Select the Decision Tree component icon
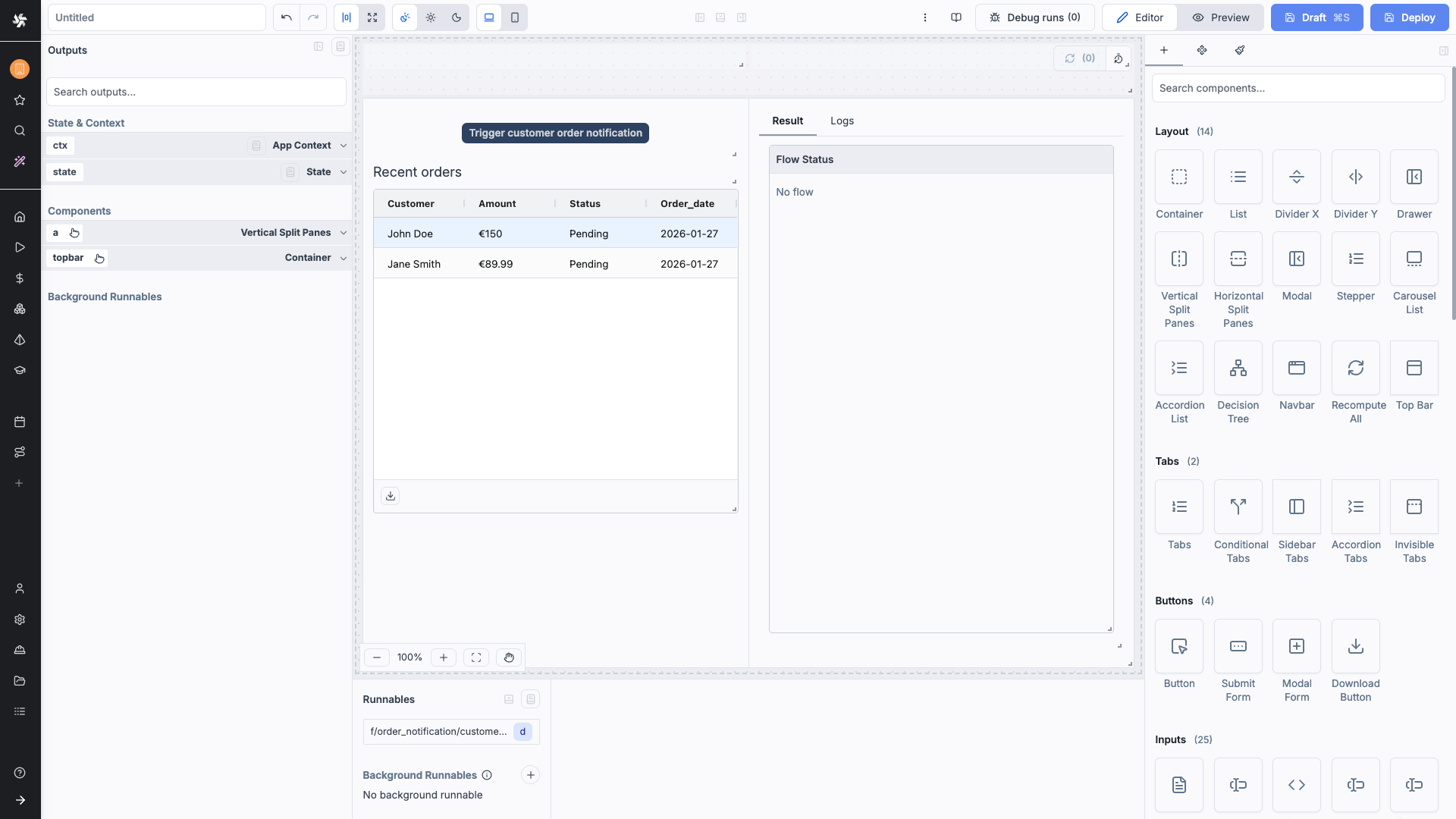Image resolution: width=1456 pixels, height=819 pixels. 1238,368
